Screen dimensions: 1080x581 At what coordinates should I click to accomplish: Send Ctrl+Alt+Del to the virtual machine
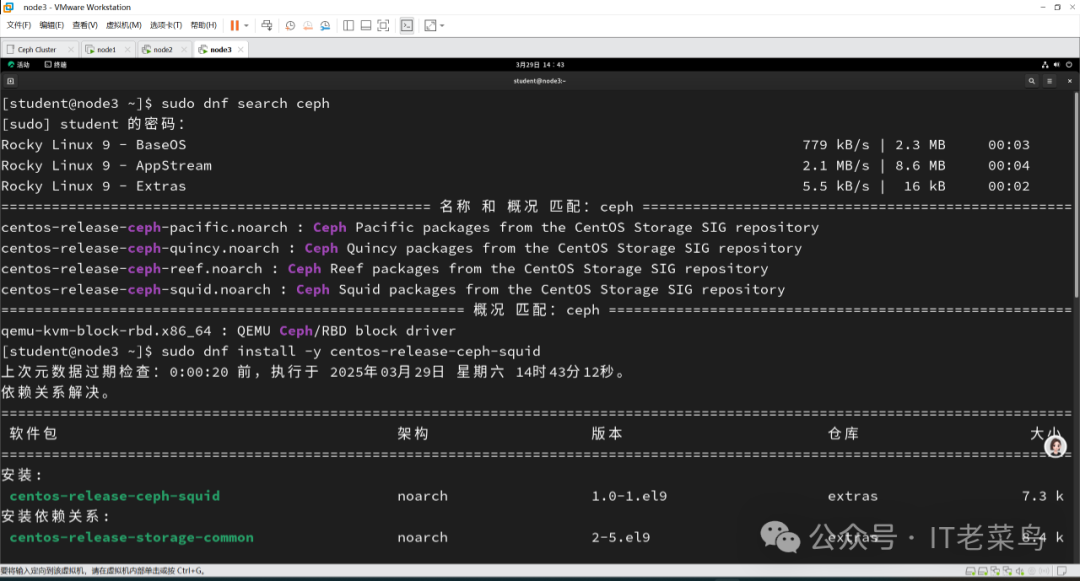click(267, 25)
